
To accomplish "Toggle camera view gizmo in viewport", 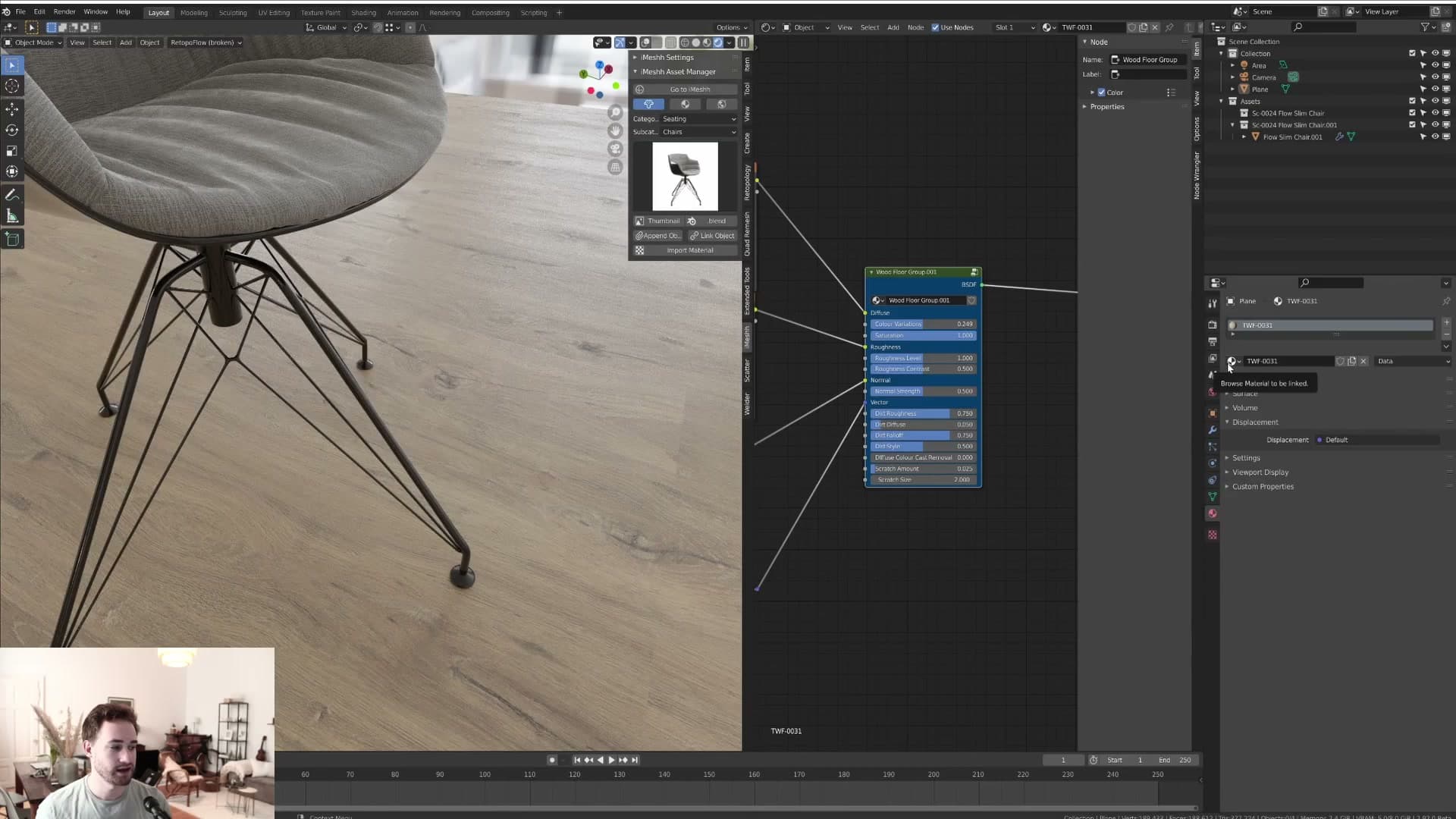I will [615, 149].
